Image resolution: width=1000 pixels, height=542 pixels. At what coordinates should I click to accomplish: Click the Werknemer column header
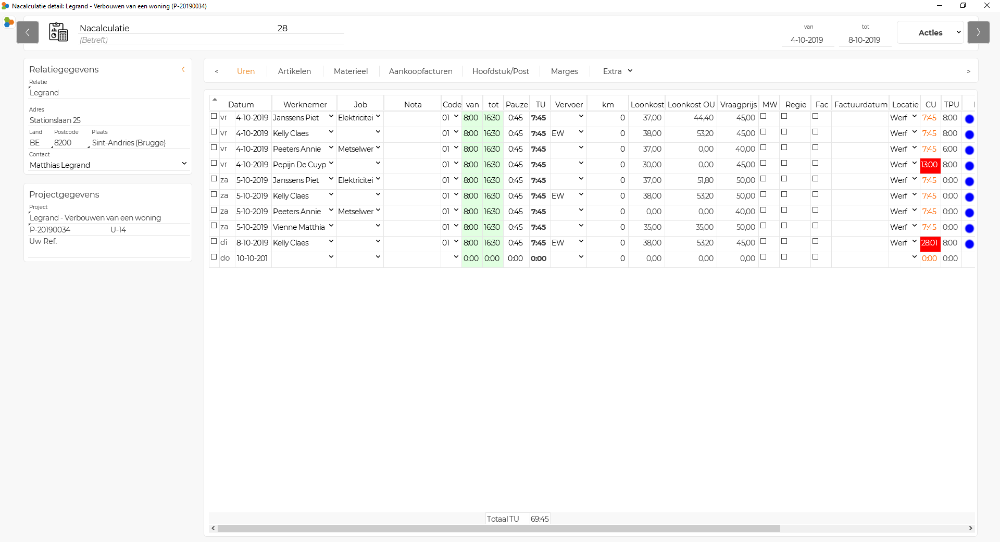304,104
